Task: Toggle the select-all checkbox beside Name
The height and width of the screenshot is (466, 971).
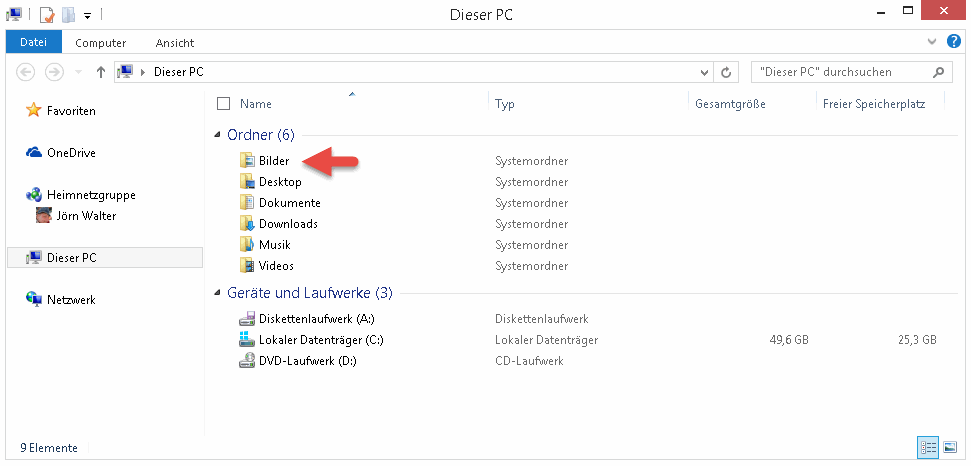Action: pos(223,103)
